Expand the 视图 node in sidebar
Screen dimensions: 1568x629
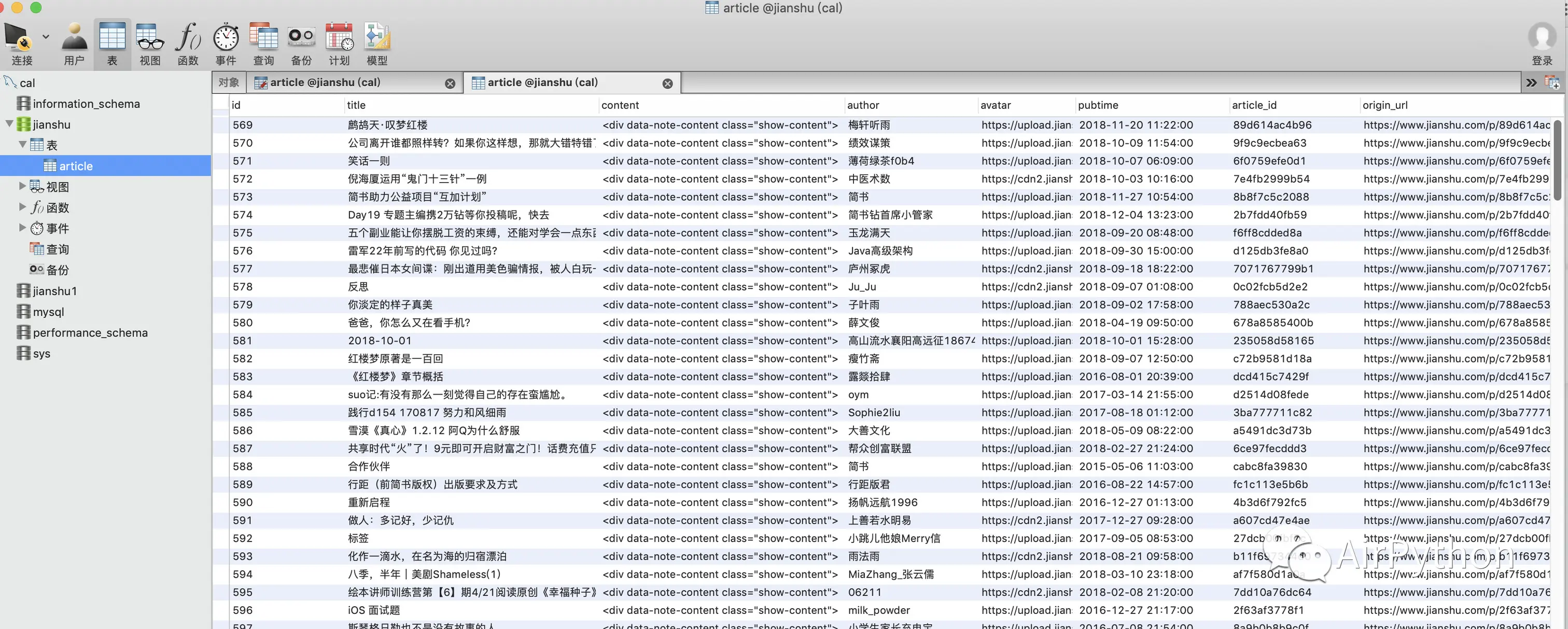pos(22,186)
